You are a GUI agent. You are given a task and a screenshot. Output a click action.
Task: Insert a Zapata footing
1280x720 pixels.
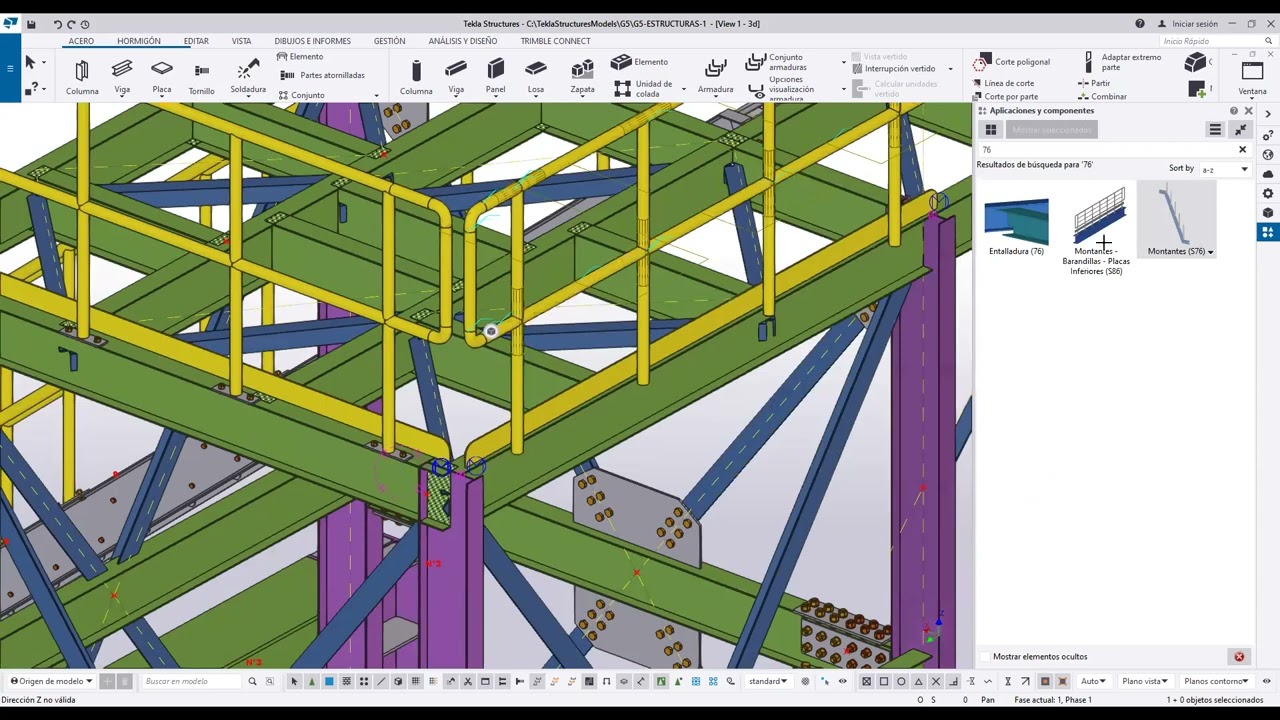(582, 77)
